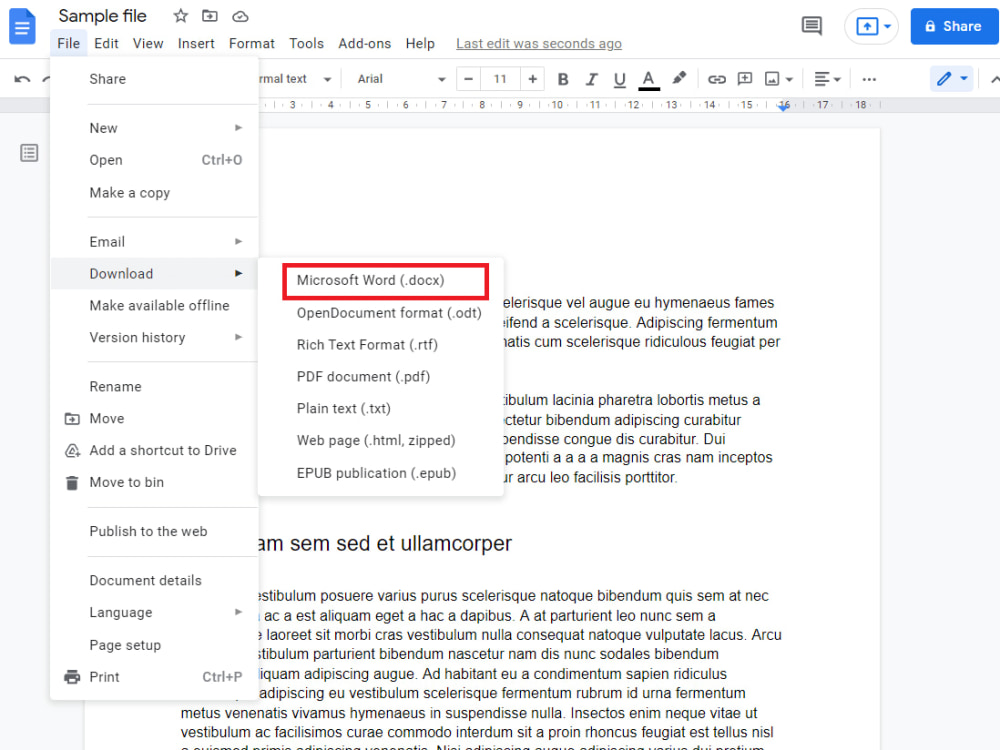Viewport: 1000px width, 750px height.
Task: Download as Plain text (.txt)
Action: click(x=381, y=409)
